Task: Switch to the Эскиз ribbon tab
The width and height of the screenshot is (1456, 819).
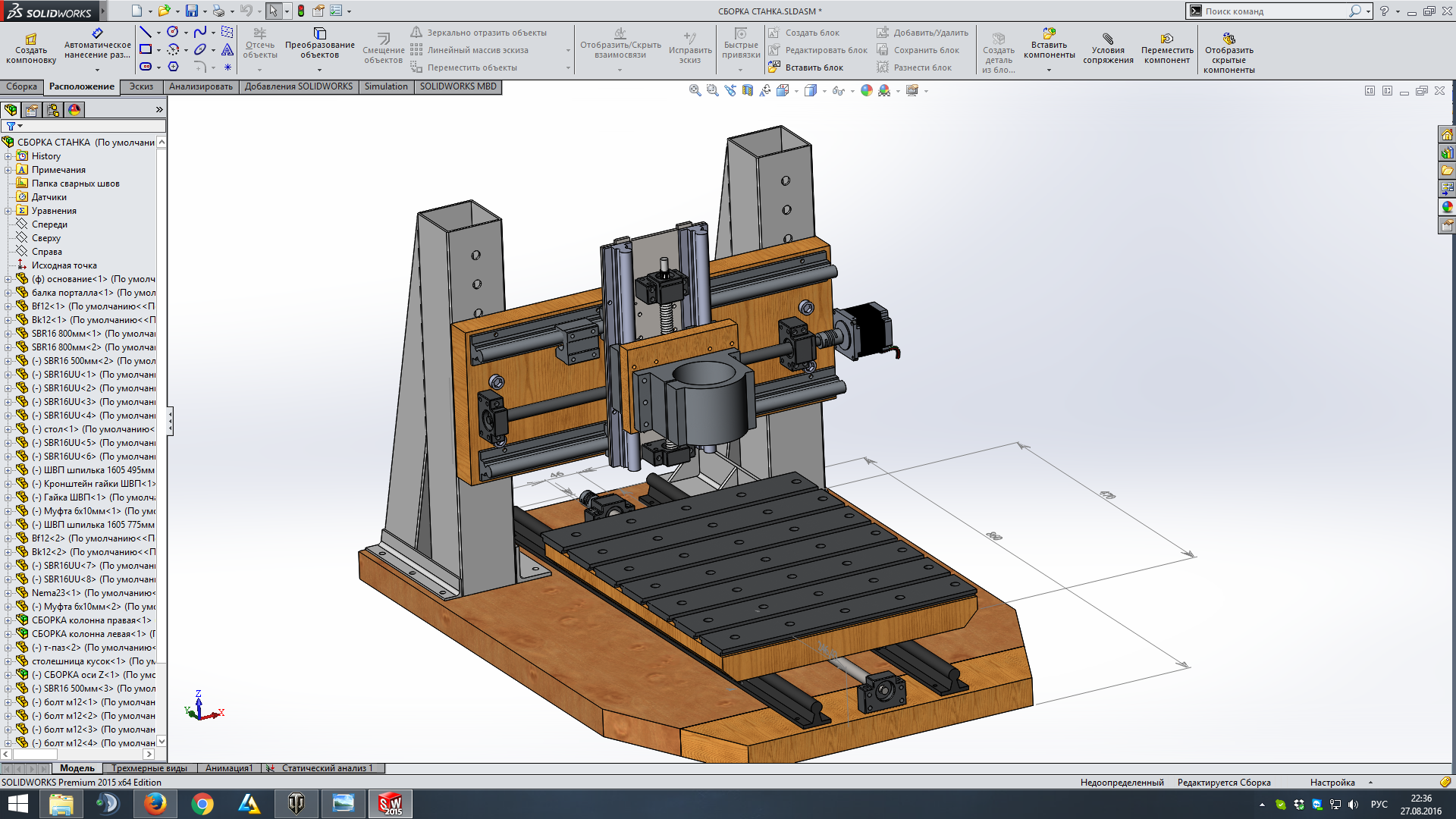Action: [141, 86]
